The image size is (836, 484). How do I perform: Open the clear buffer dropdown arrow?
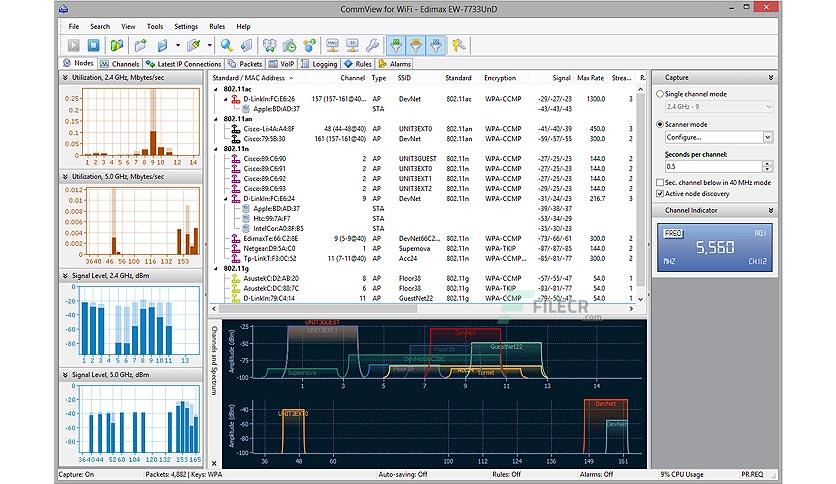[x=209, y=46]
